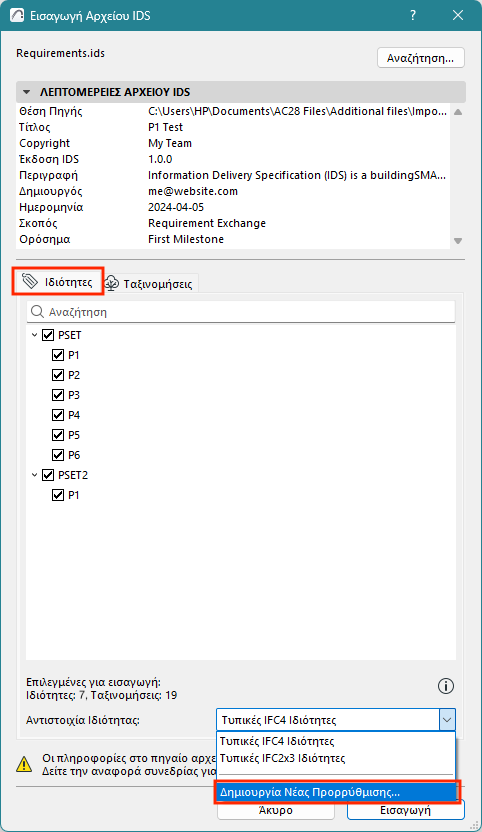Viewport: 482px width, 832px height.
Task: Click the yellow warning triangle icon
Action: (x=24, y=764)
